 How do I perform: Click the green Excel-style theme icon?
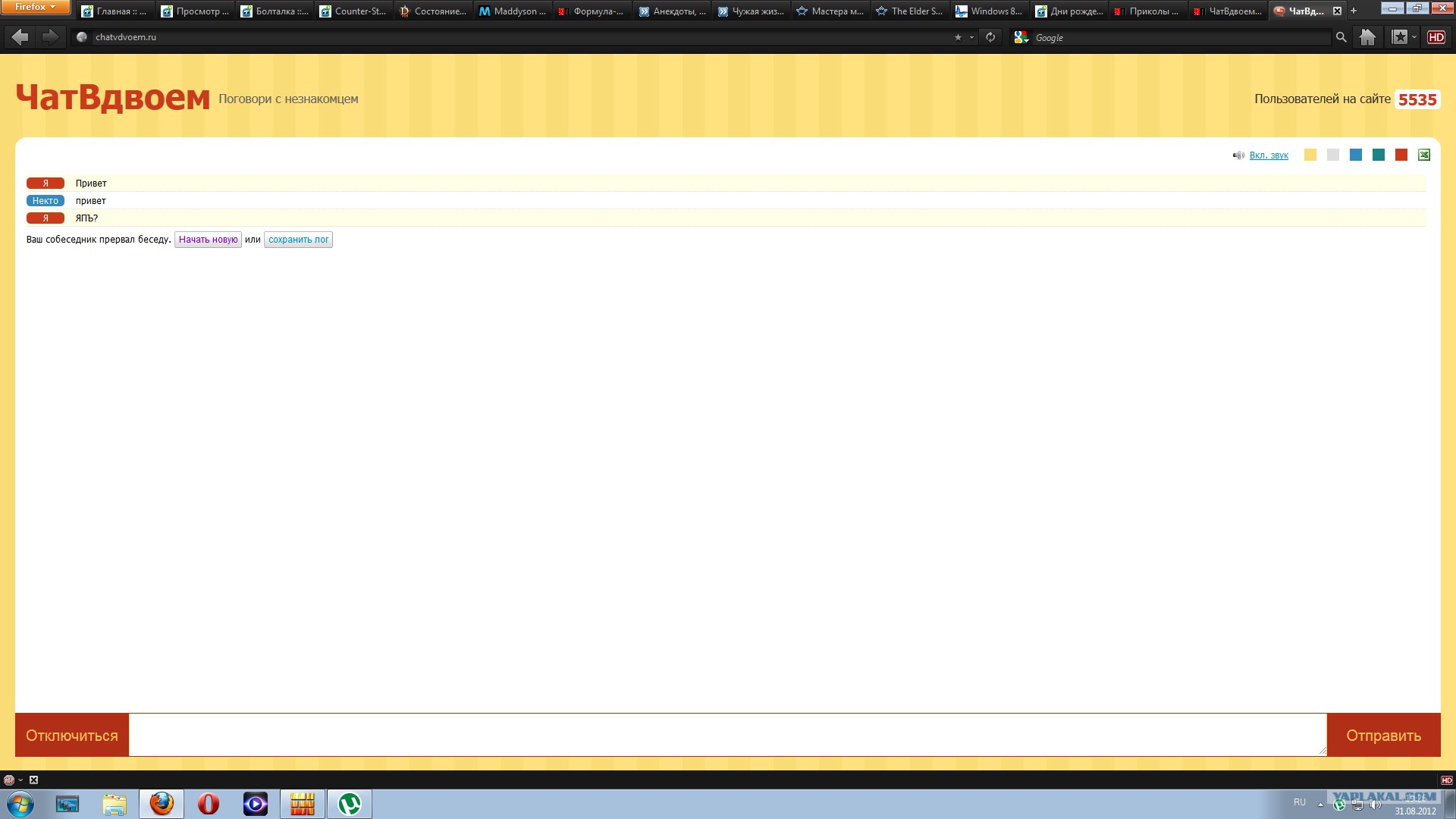(1424, 155)
